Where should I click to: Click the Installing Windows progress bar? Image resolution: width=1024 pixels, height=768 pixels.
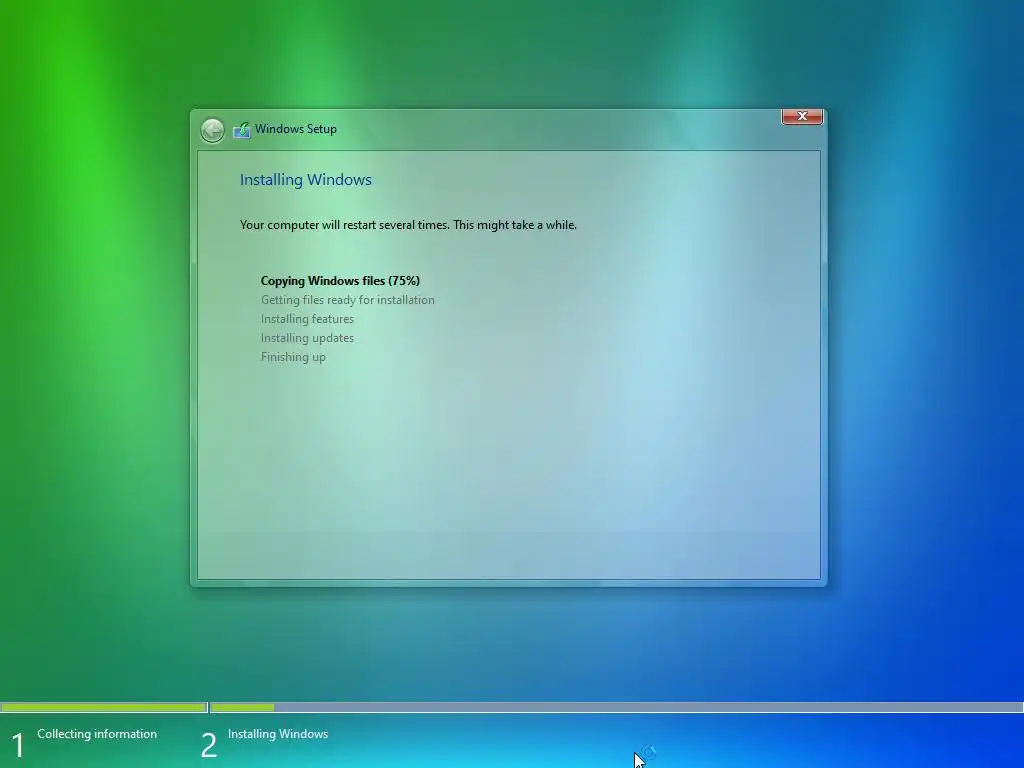616,707
